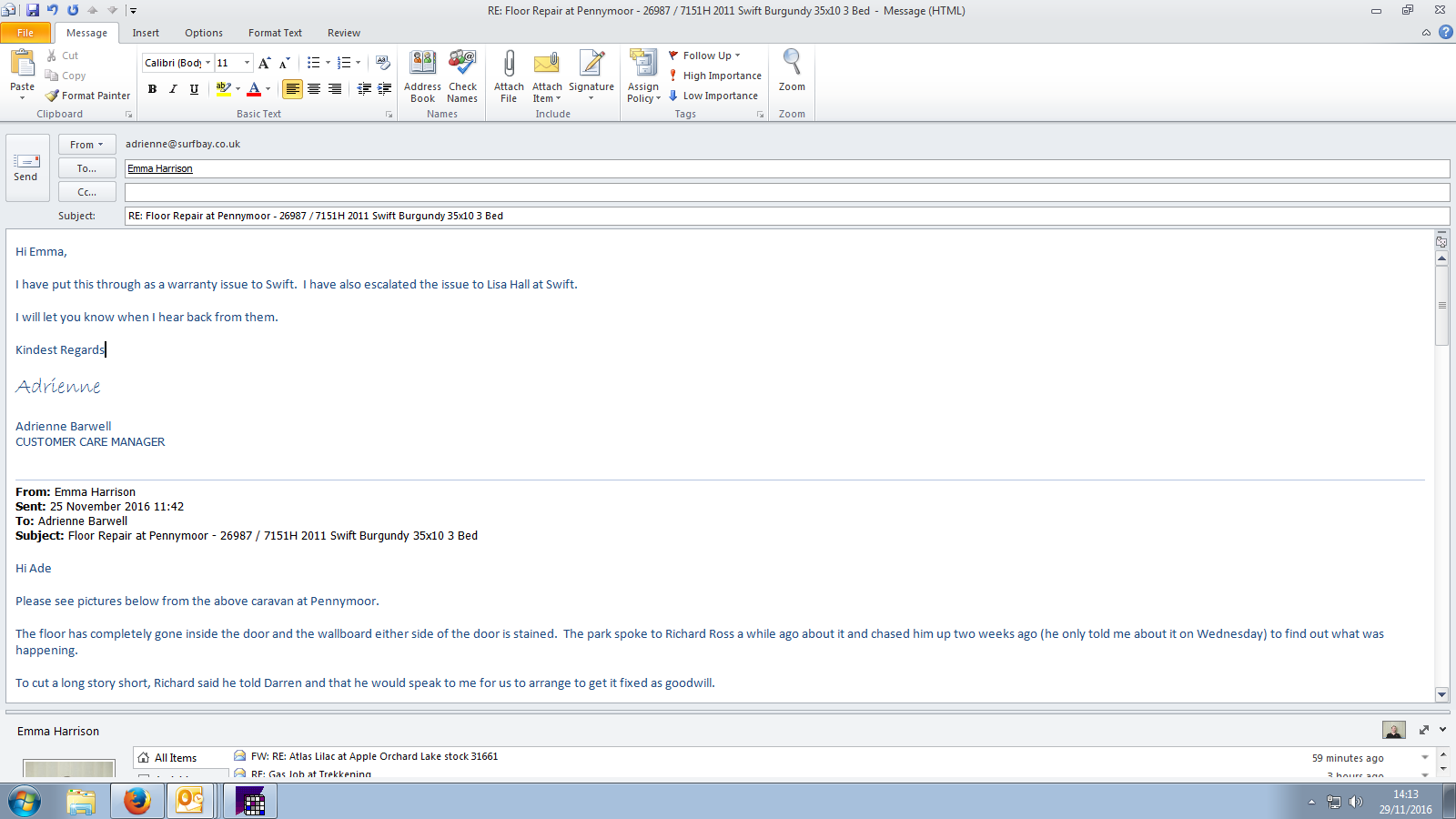Open Outlook Help with the question mark icon
The height and width of the screenshot is (819, 1456).
(1446, 32)
